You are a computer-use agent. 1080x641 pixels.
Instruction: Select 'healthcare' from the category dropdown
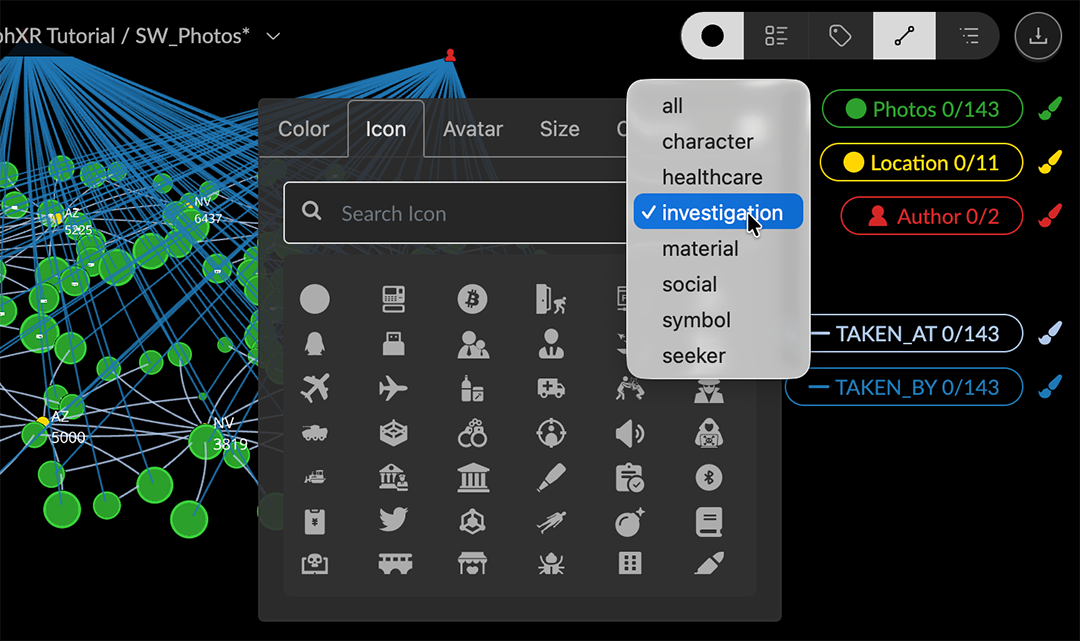(711, 177)
